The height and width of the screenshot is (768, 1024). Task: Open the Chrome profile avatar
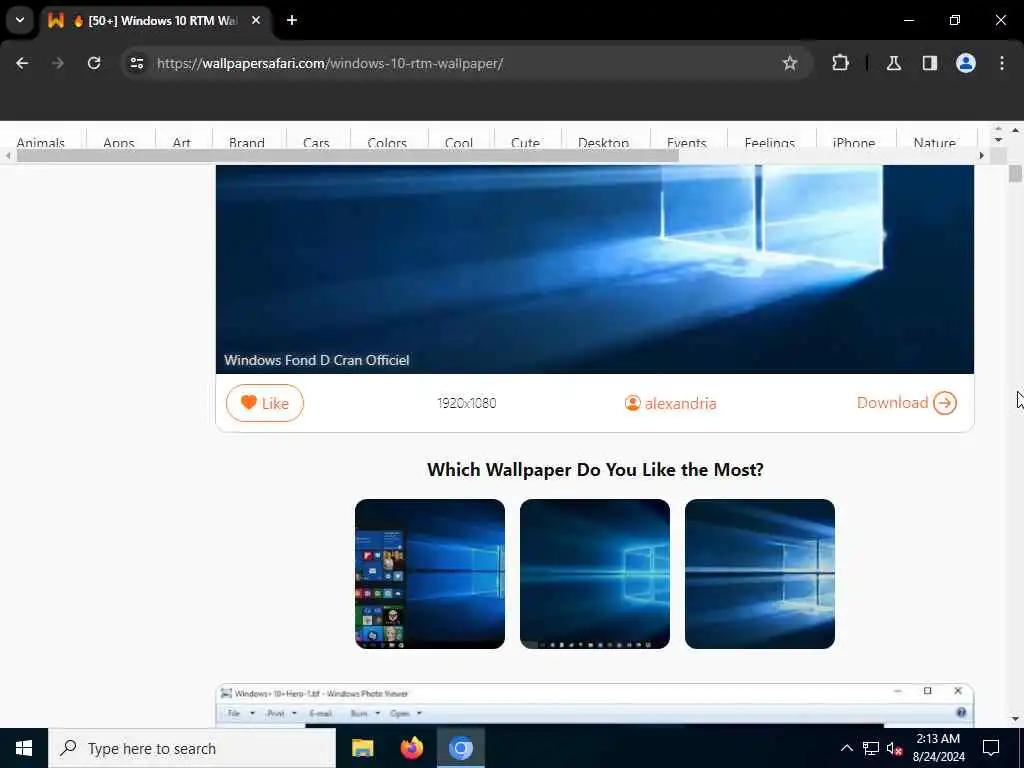pos(965,63)
